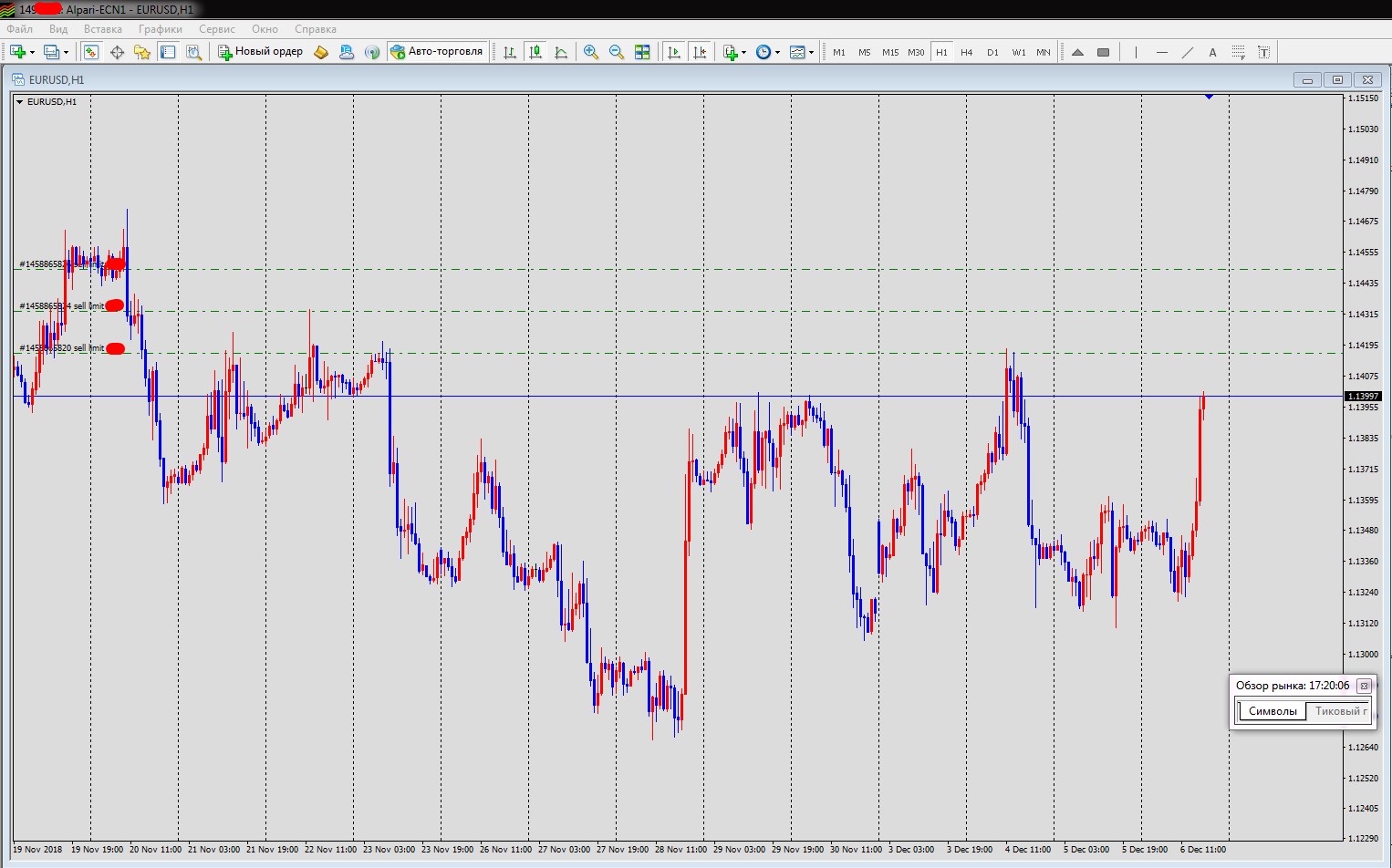Switch timeframe to H4
This screenshot has height=868, width=1392.
967,53
